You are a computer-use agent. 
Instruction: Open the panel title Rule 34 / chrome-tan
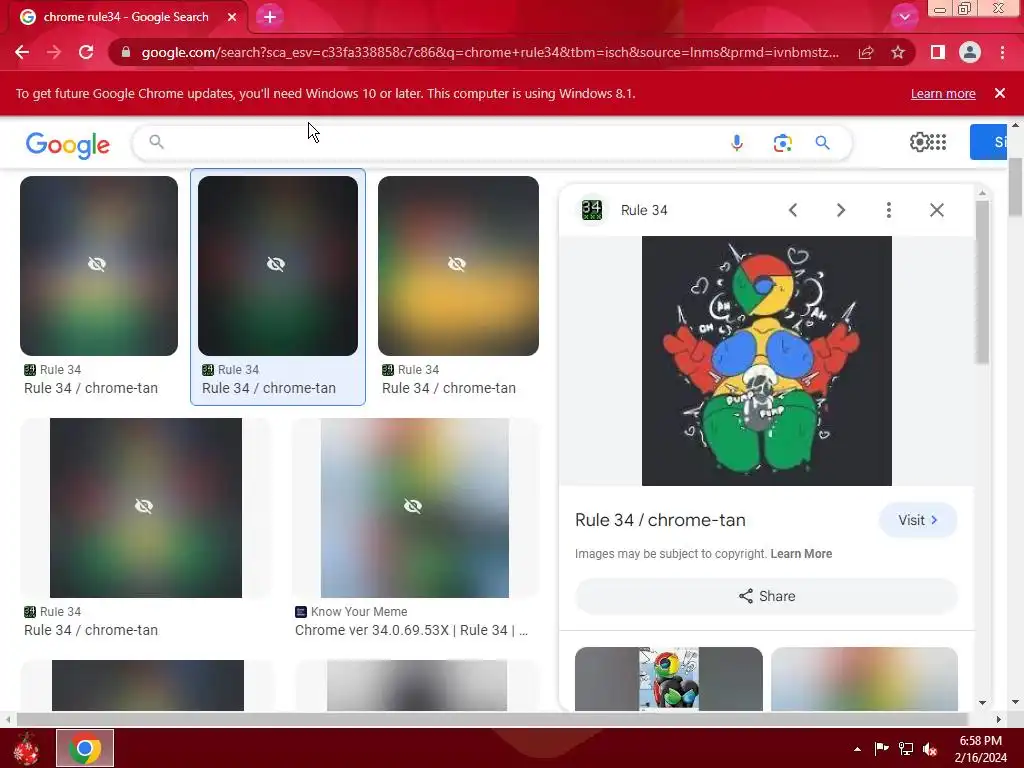coord(660,520)
